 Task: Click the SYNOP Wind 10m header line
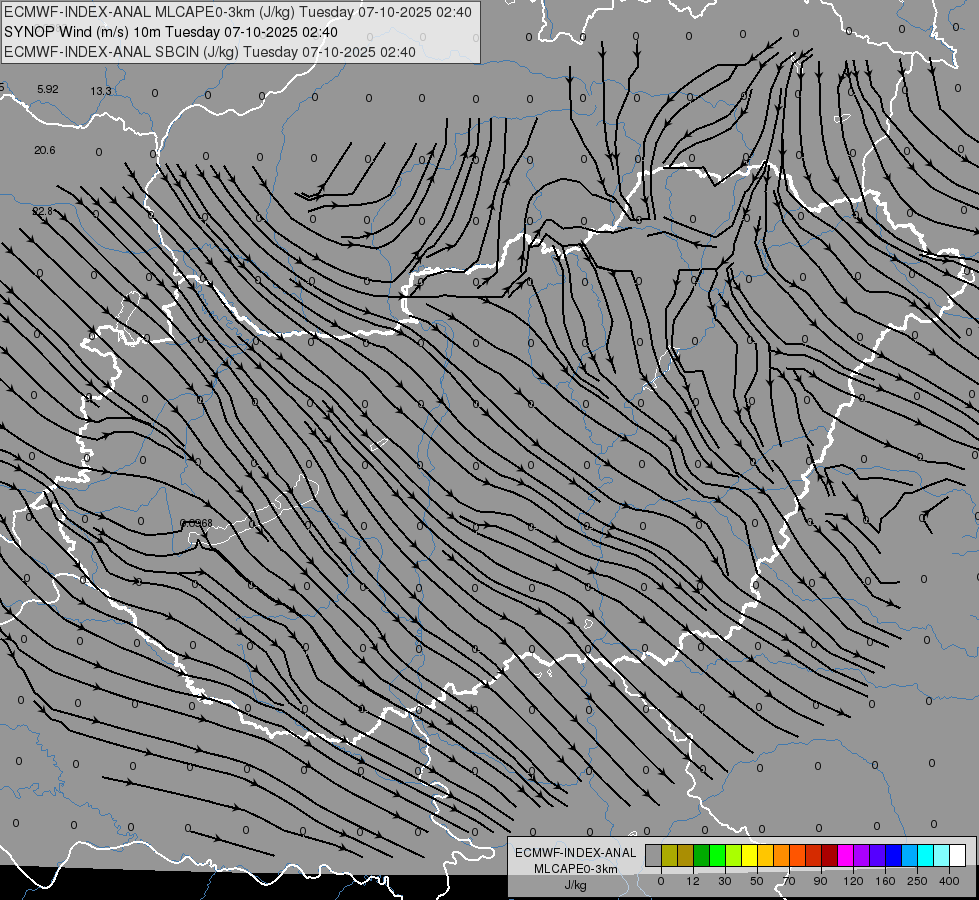coord(170,32)
